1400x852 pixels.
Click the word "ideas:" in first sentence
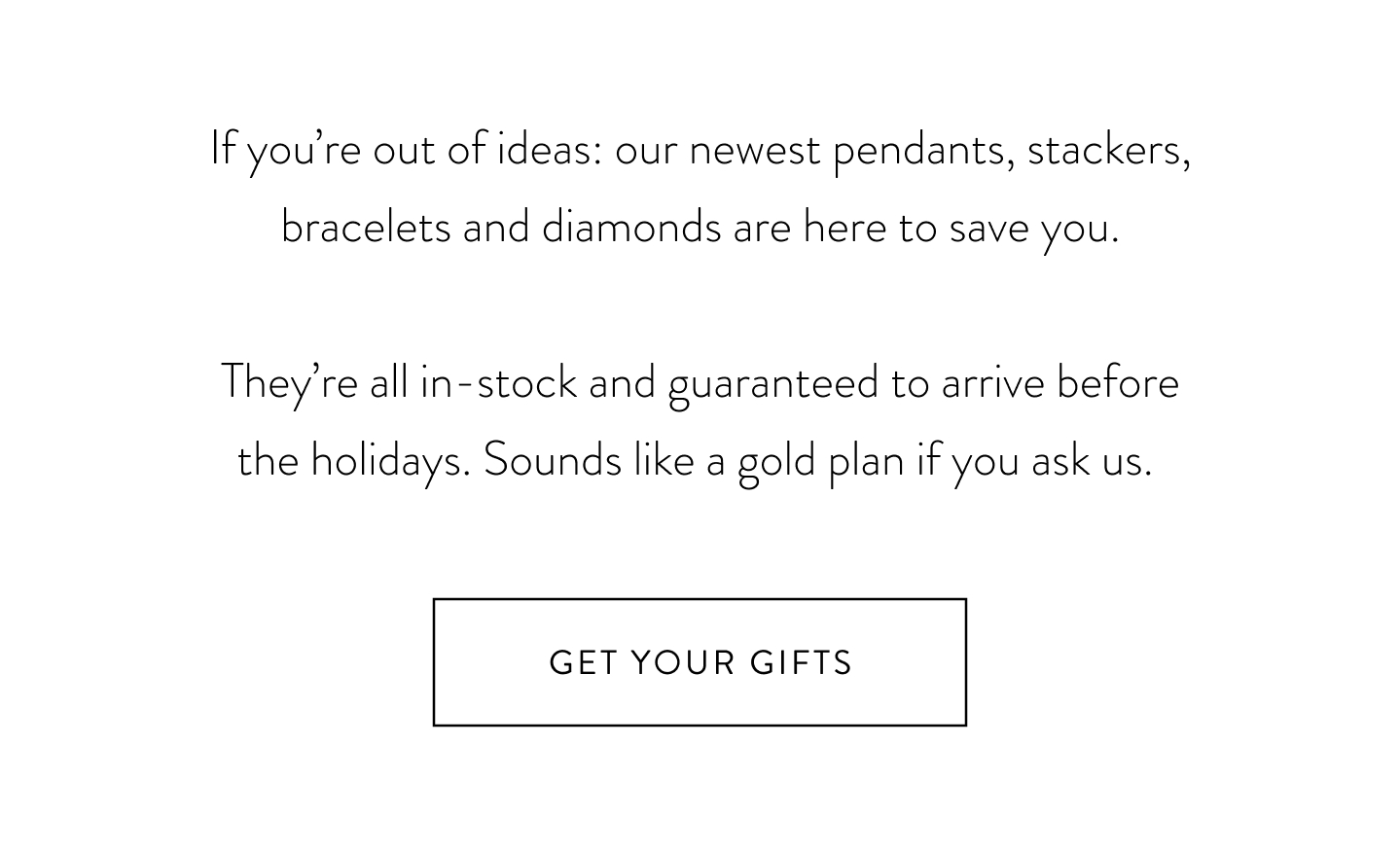pyautogui.click(x=550, y=150)
